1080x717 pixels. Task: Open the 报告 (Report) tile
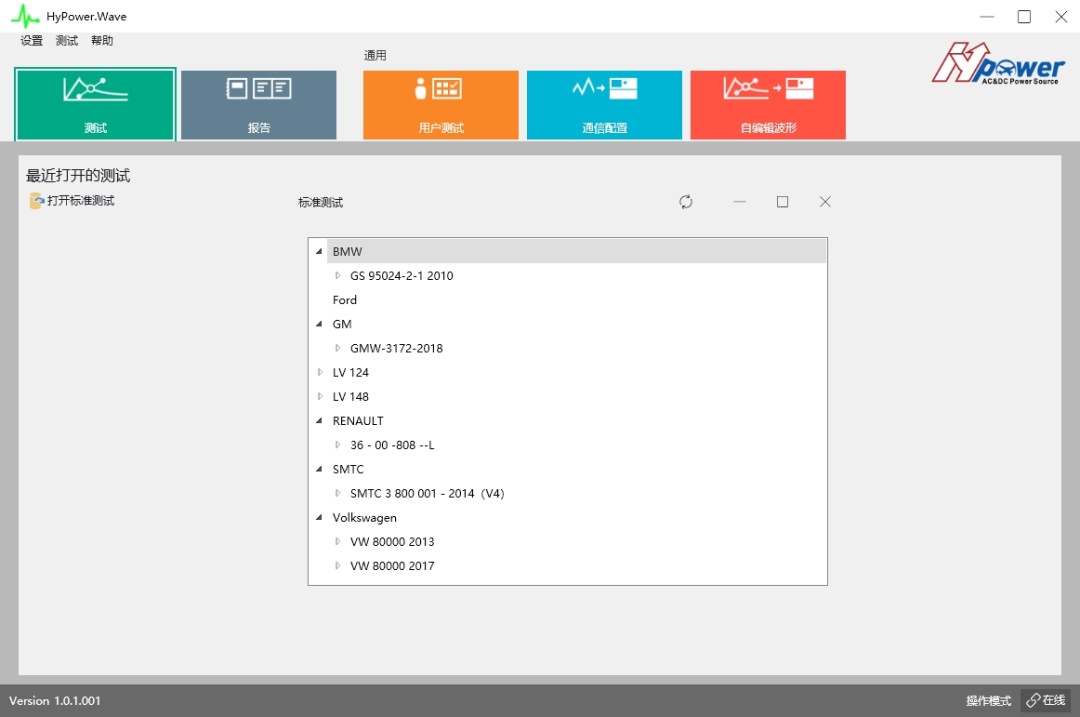259,105
